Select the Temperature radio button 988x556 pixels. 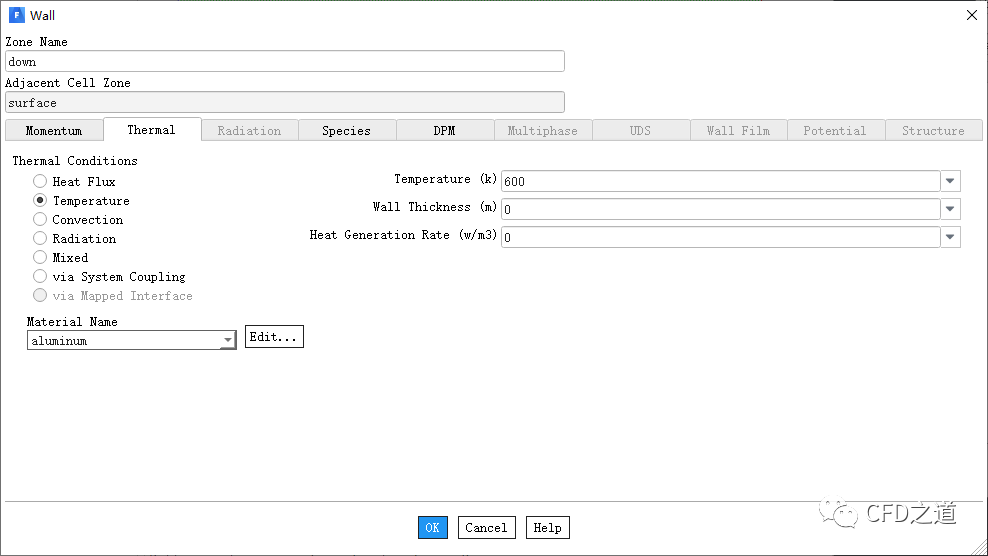point(40,201)
